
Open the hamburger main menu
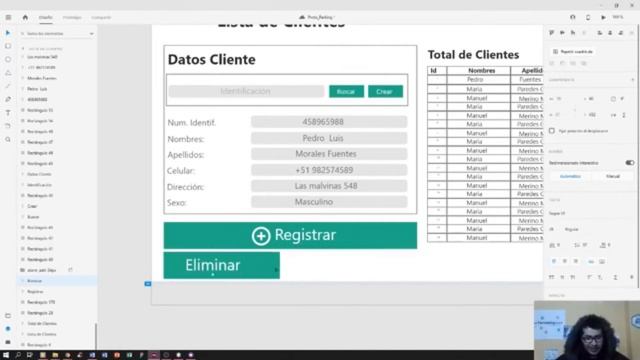(x=8, y=18)
